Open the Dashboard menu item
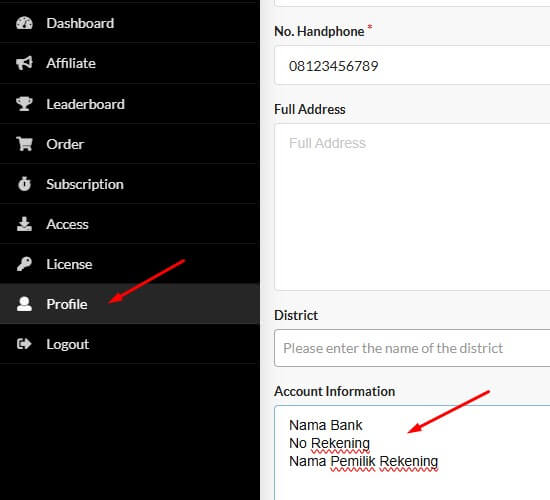The image size is (550, 500). (x=80, y=24)
